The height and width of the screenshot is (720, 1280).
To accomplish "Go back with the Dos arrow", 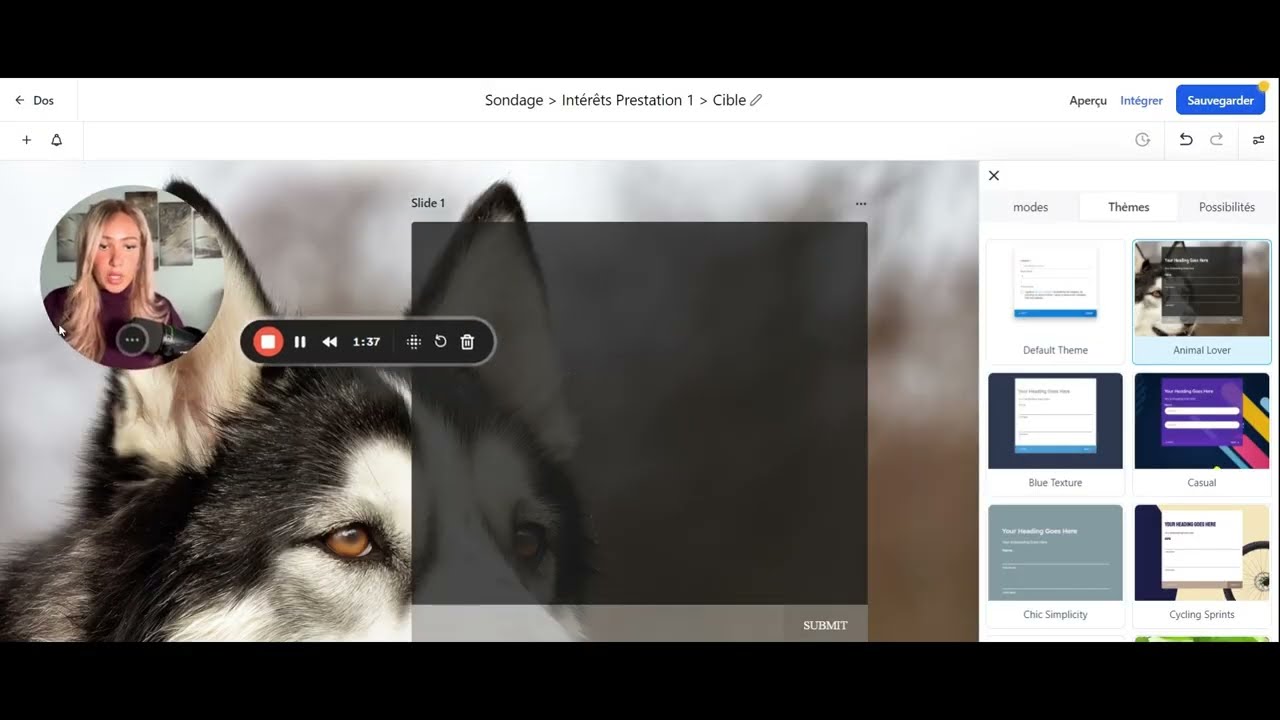I will click(x=34, y=100).
